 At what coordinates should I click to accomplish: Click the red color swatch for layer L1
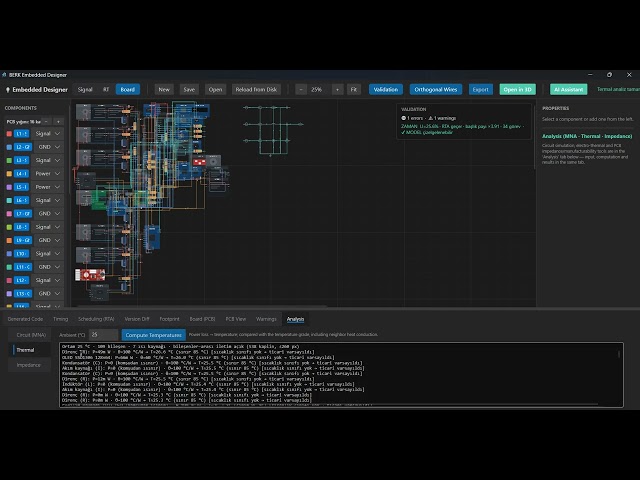pyautogui.click(x=9, y=134)
